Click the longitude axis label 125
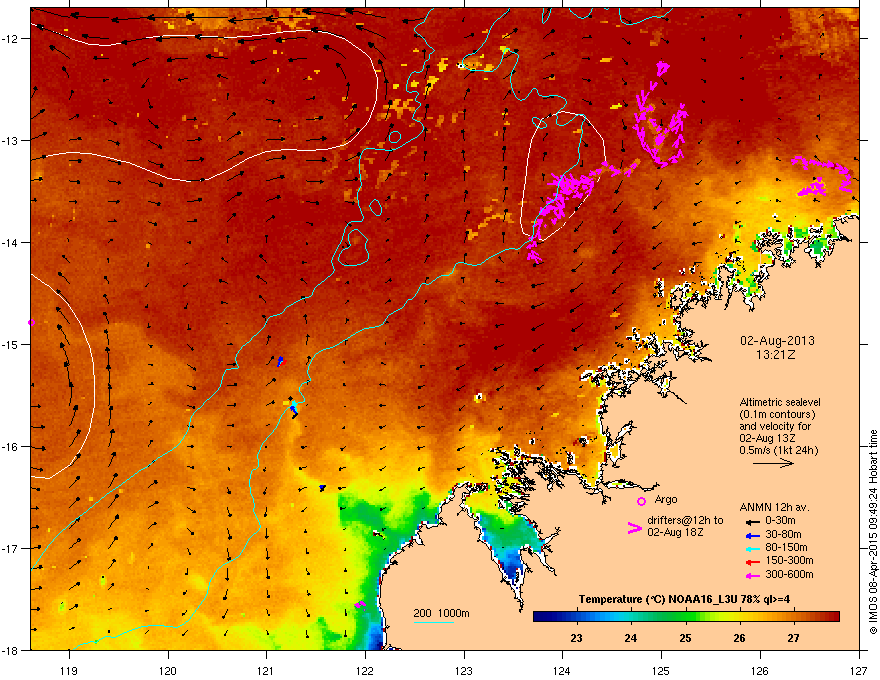Image resolution: width=880 pixels, height=680 pixels. [661, 670]
